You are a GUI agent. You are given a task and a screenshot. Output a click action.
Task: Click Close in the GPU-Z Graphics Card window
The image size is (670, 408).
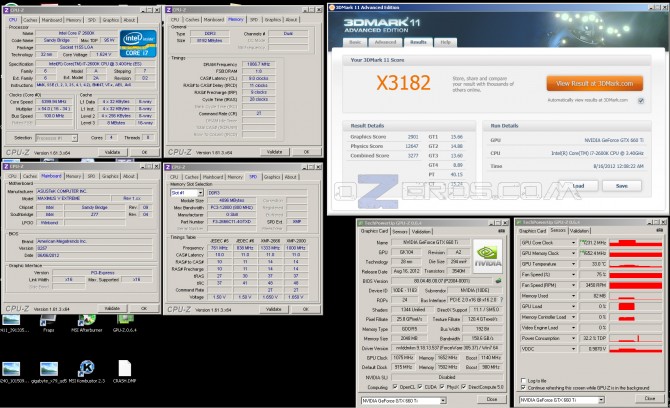tap(491, 399)
